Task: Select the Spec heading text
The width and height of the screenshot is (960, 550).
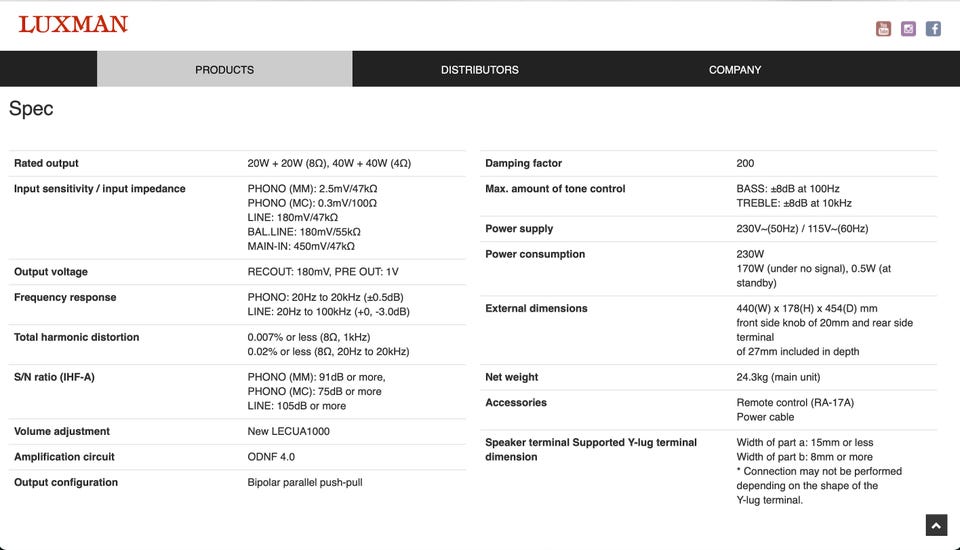Action: coord(31,108)
